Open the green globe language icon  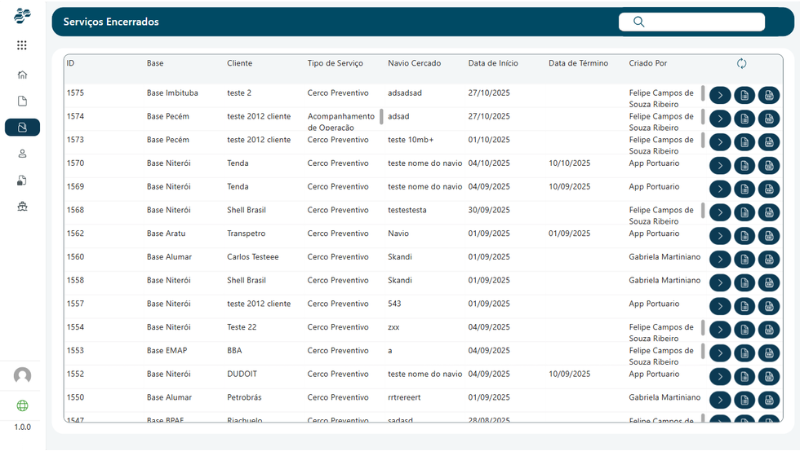pyautogui.click(x=22, y=406)
